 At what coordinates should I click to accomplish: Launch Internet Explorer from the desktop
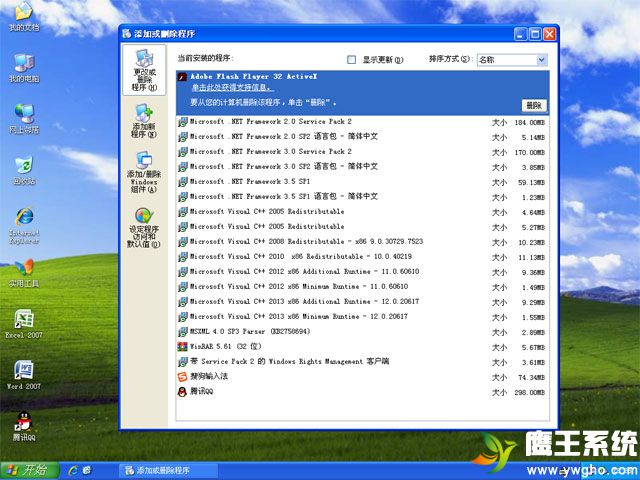tap(24, 226)
